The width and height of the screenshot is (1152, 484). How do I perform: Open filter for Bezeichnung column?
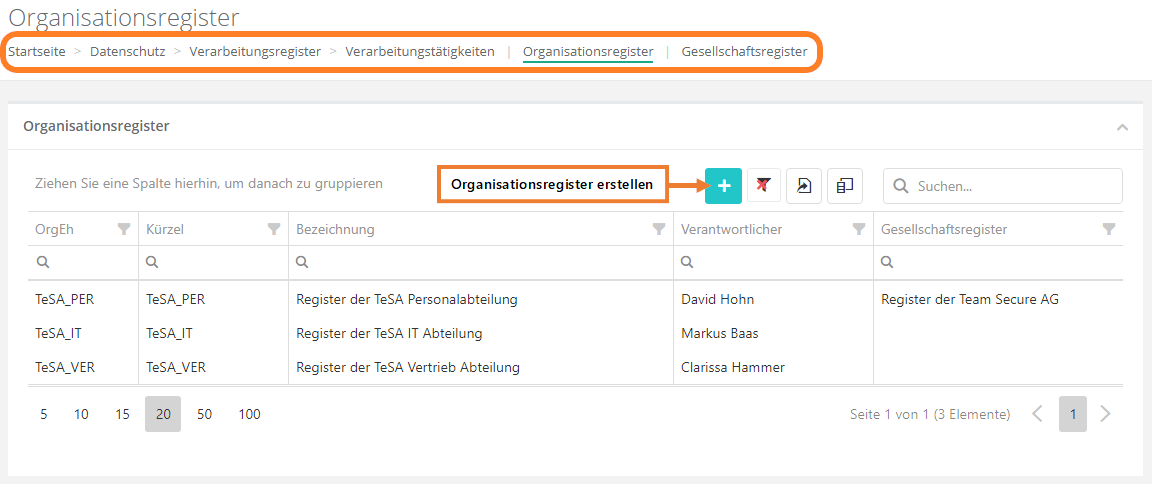pos(659,229)
